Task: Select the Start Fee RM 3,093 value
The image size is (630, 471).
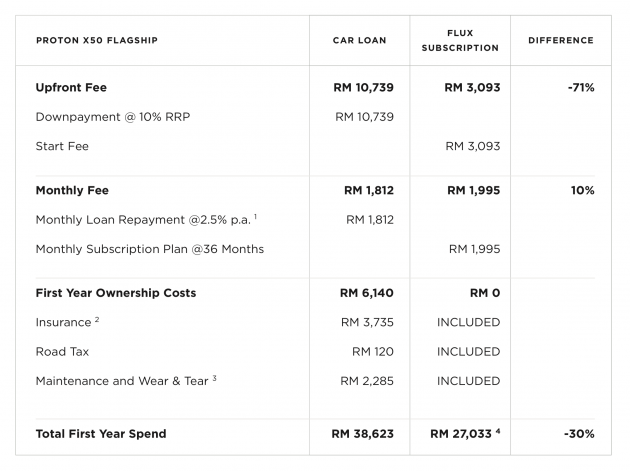Action: pos(473,146)
